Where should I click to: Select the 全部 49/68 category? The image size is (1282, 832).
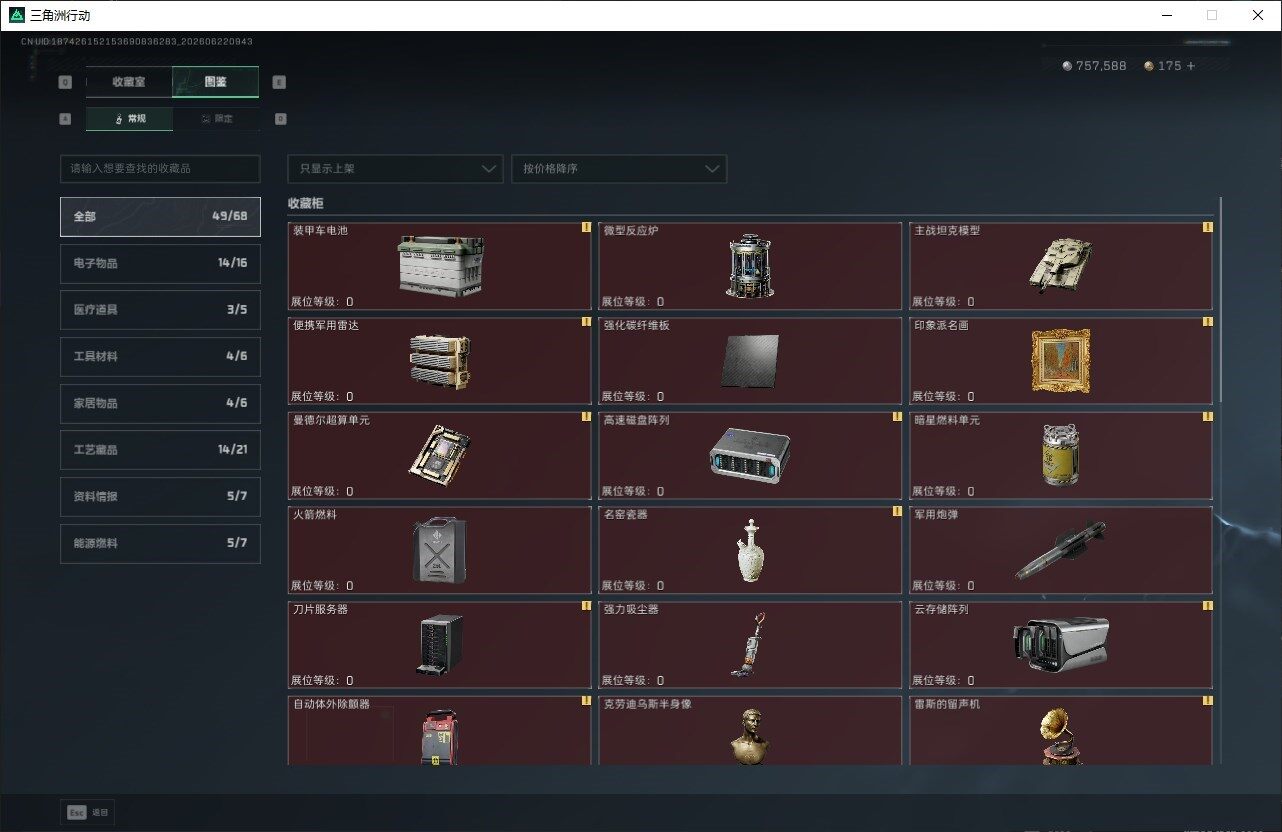pos(160,216)
